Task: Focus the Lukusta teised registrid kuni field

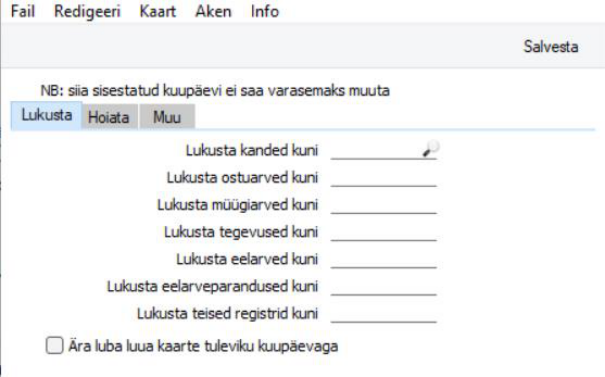Action: click(384, 313)
